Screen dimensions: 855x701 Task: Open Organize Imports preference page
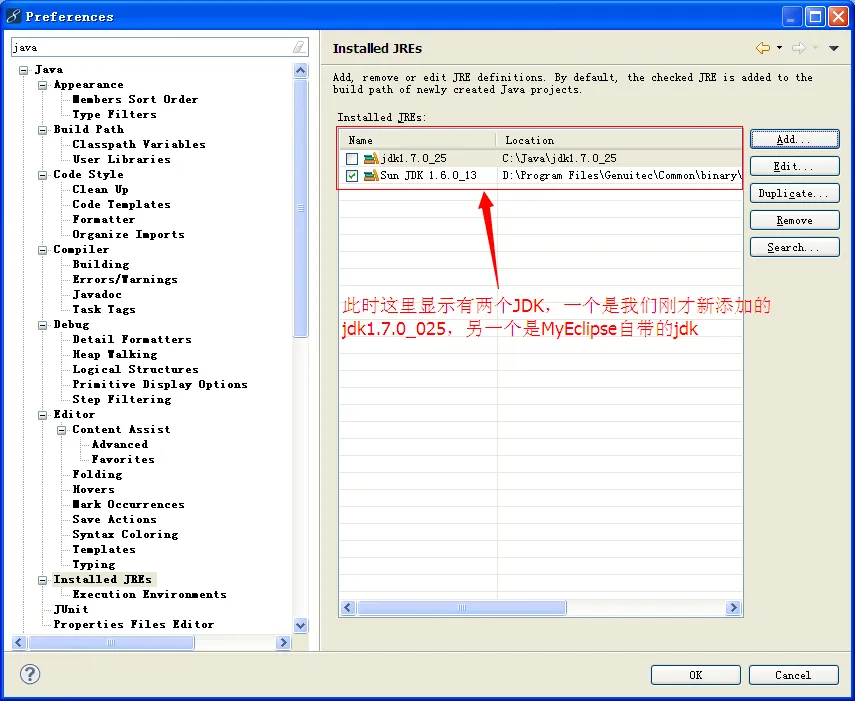point(129,234)
